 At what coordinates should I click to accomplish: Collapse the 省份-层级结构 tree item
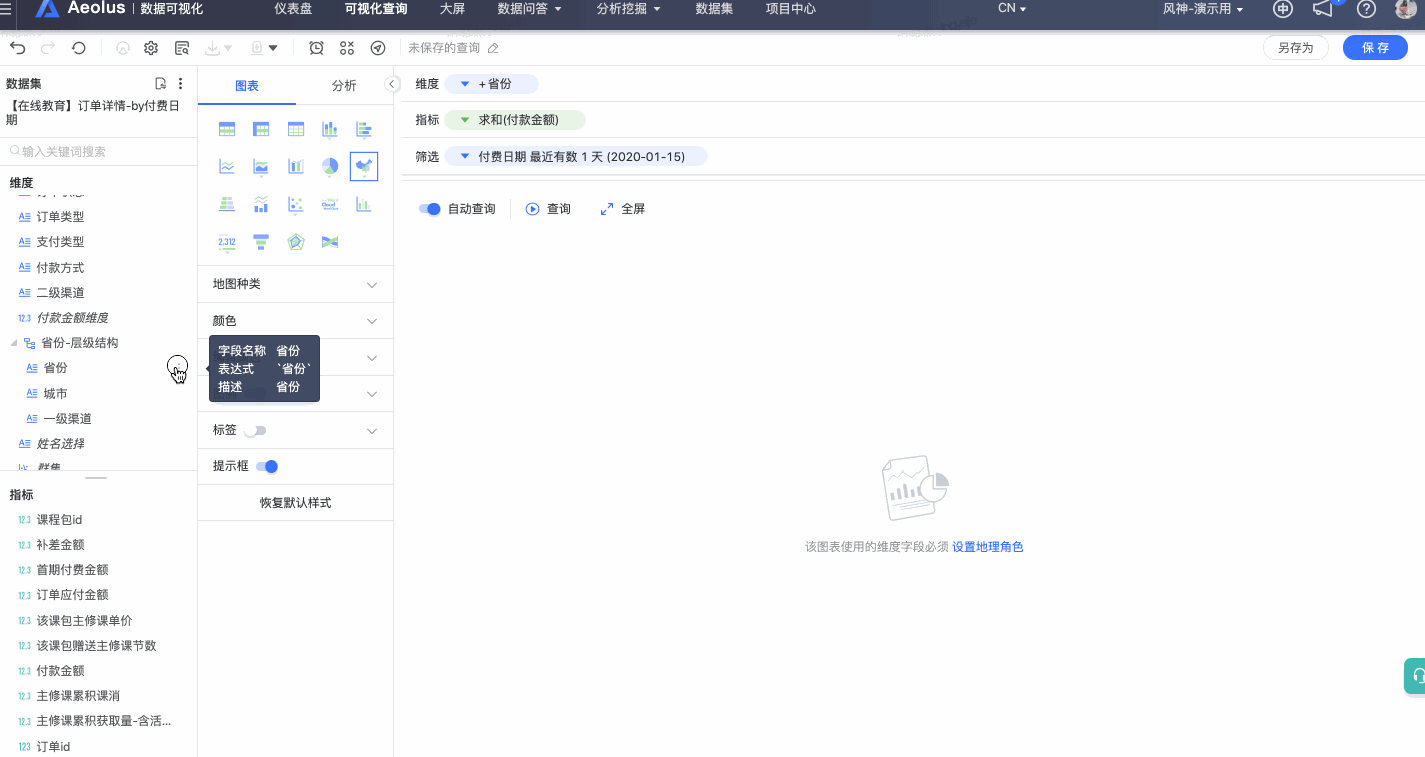click(14, 342)
